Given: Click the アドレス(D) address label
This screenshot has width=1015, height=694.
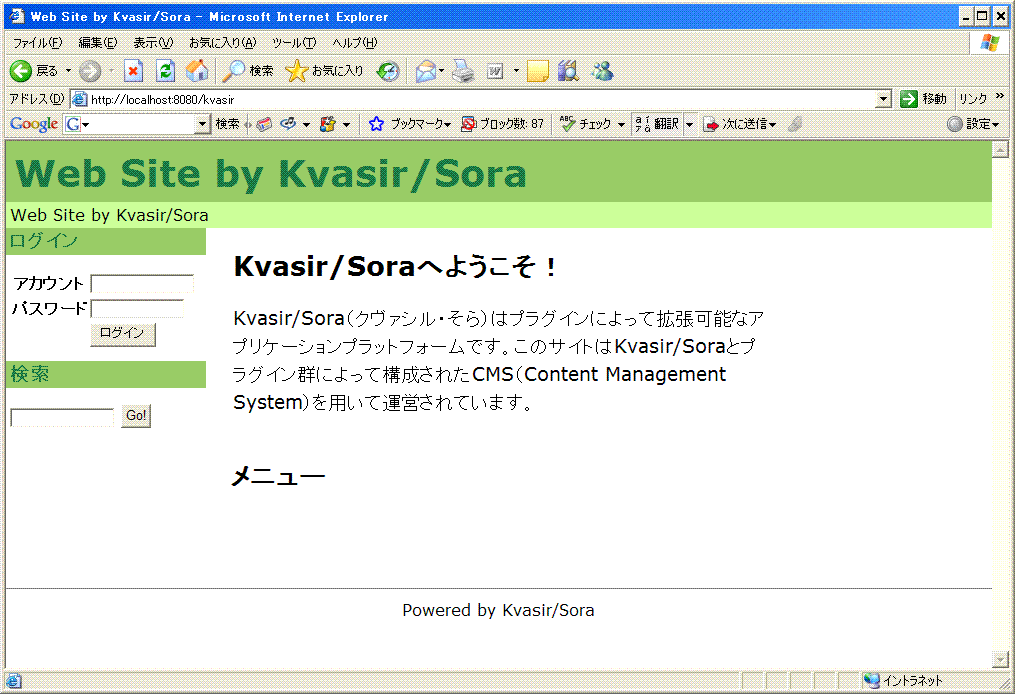Looking at the screenshot, I should tap(36, 99).
